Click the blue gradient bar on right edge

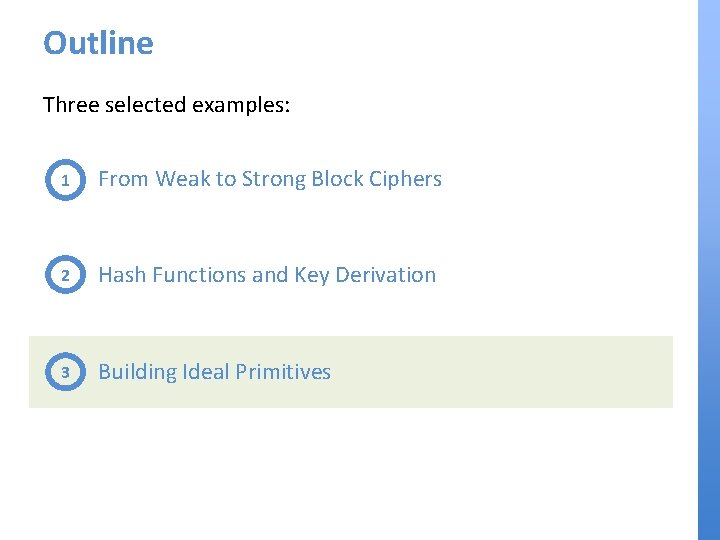coord(708,270)
